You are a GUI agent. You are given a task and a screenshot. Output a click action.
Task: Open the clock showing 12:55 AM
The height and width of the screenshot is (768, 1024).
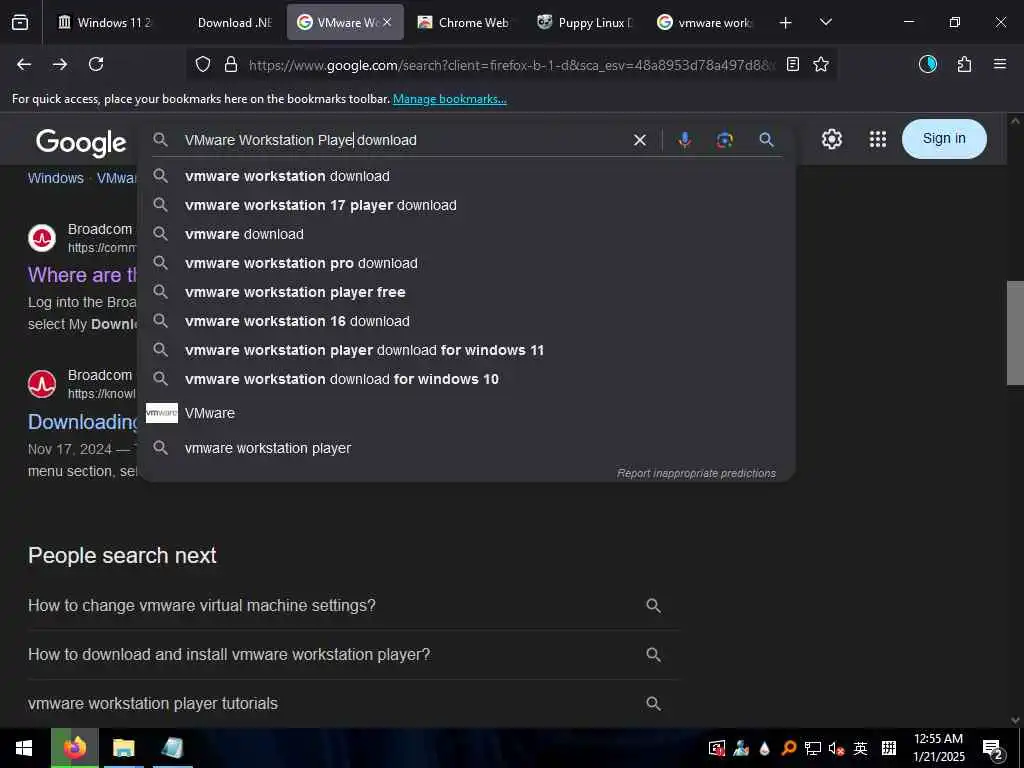pyautogui.click(x=938, y=748)
